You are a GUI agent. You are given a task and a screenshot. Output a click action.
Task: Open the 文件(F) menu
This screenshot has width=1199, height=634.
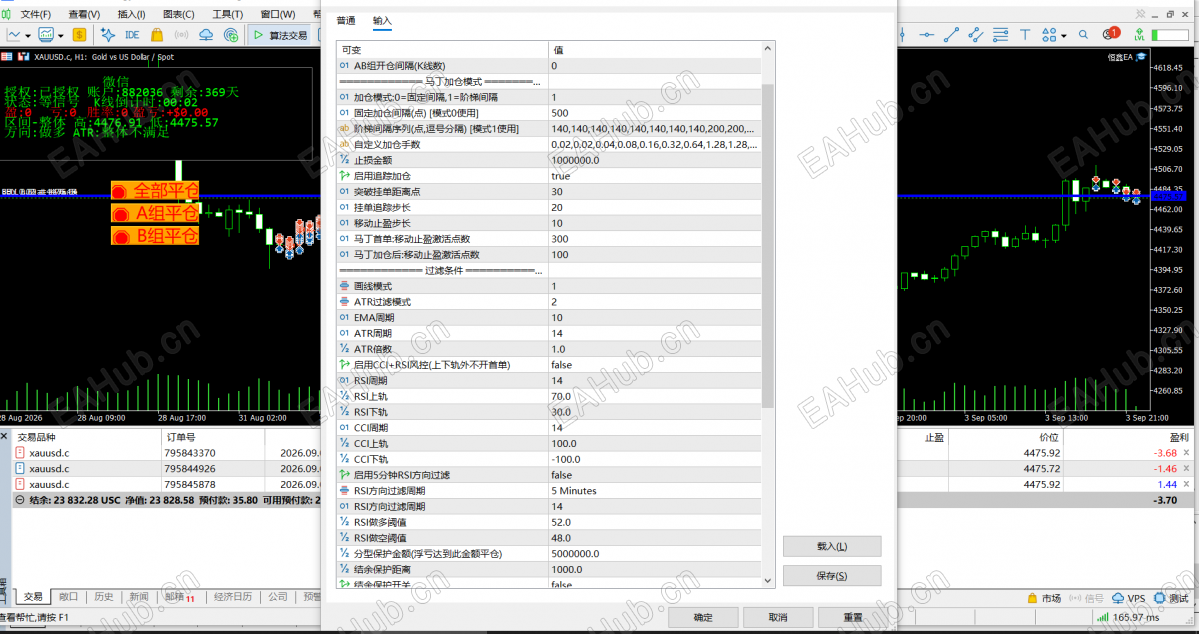pyautogui.click(x=35, y=15)
